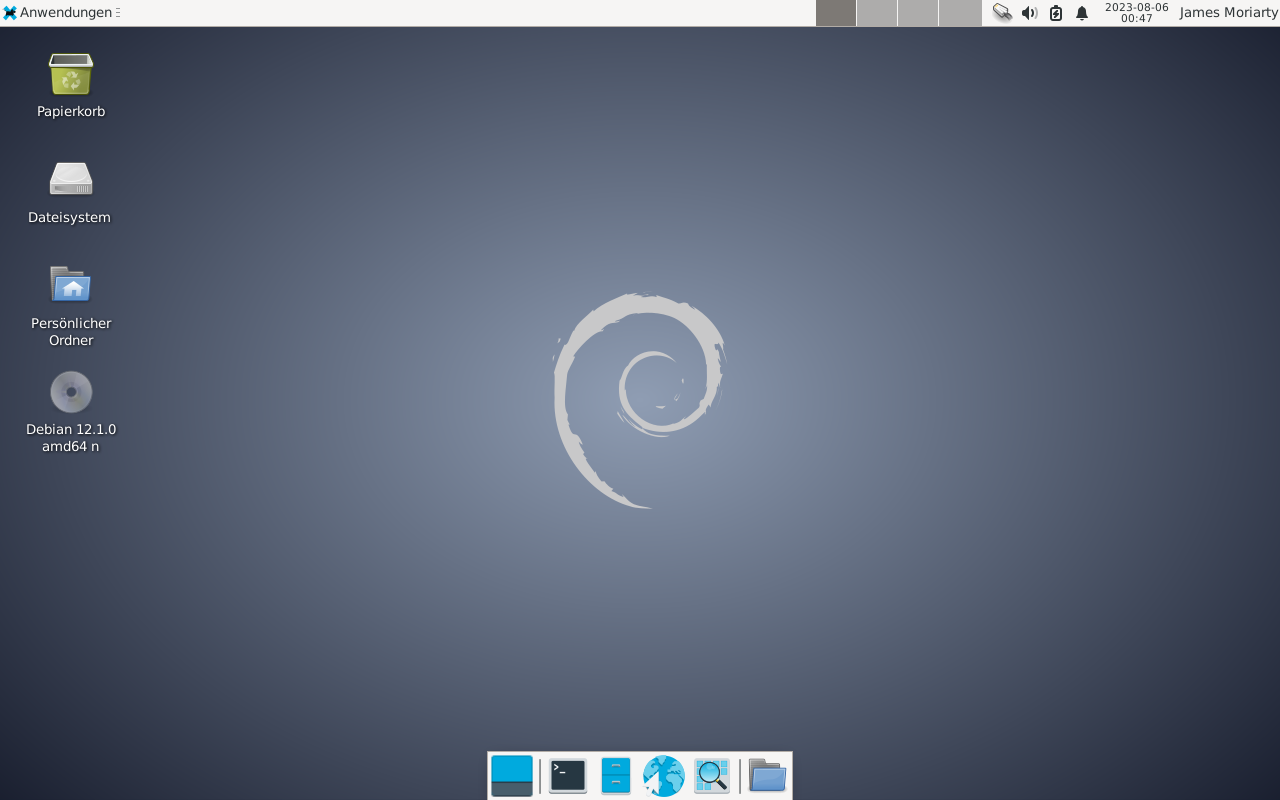This screenshot has width=1280, height=800.
Task: Select the Debian 12.1.0 amd64 disc icon
Action: tap(71, 392)
